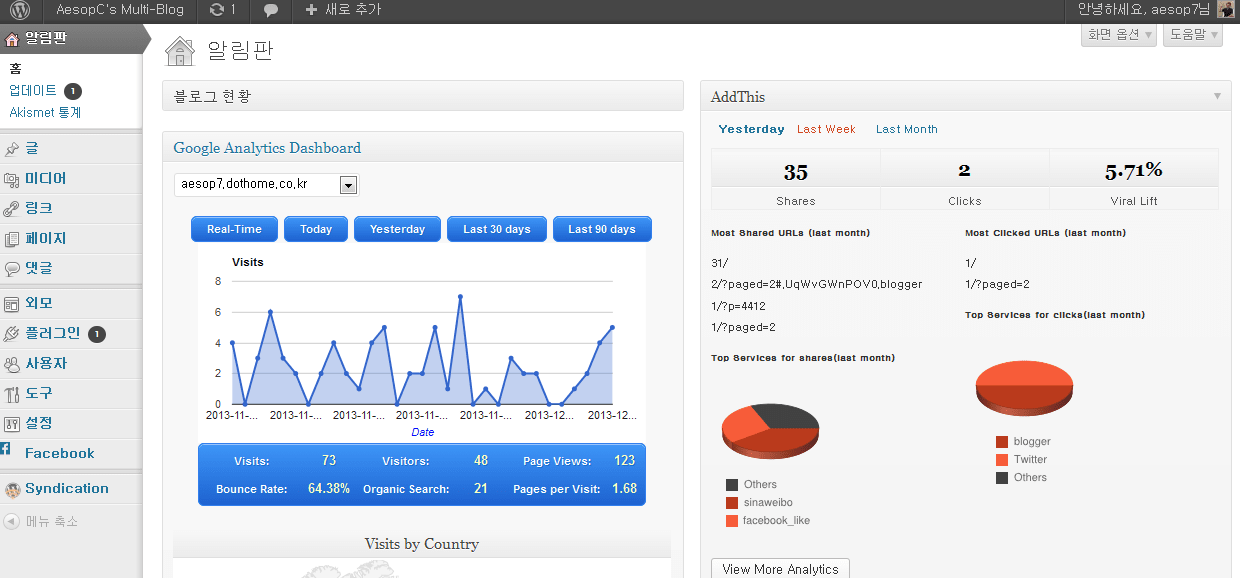Click the 블로그 현황 widget header
Viewport: 1240px width, 578px height.
coord(422,96)
